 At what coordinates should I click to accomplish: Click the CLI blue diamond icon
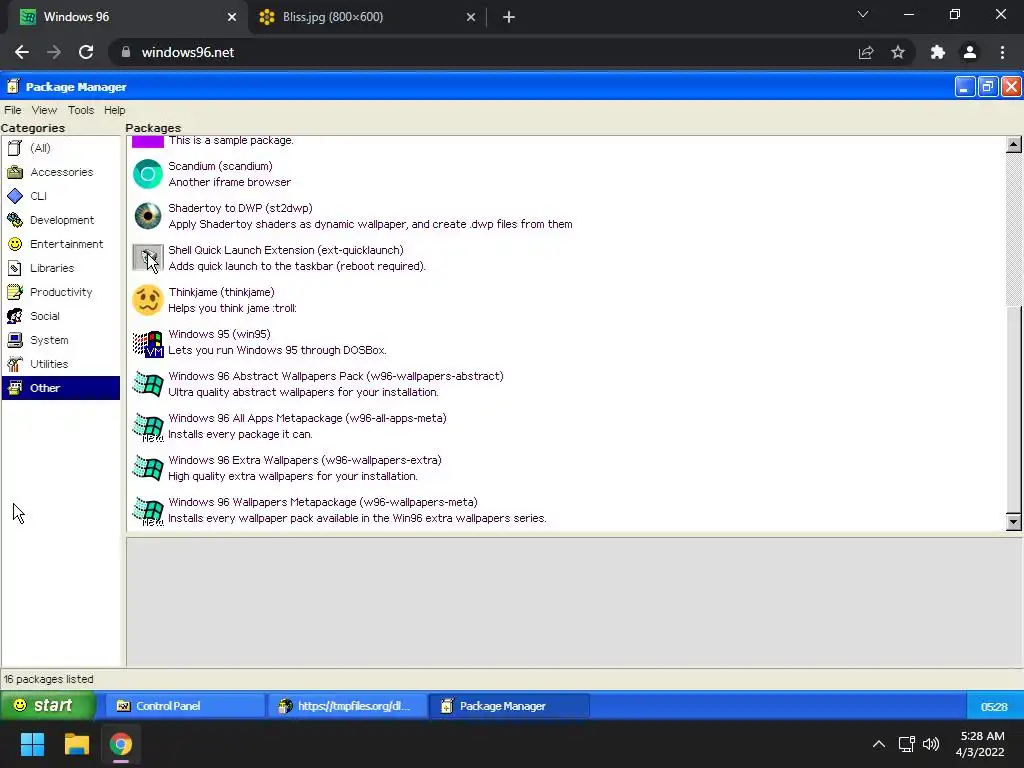pos(14,196)
